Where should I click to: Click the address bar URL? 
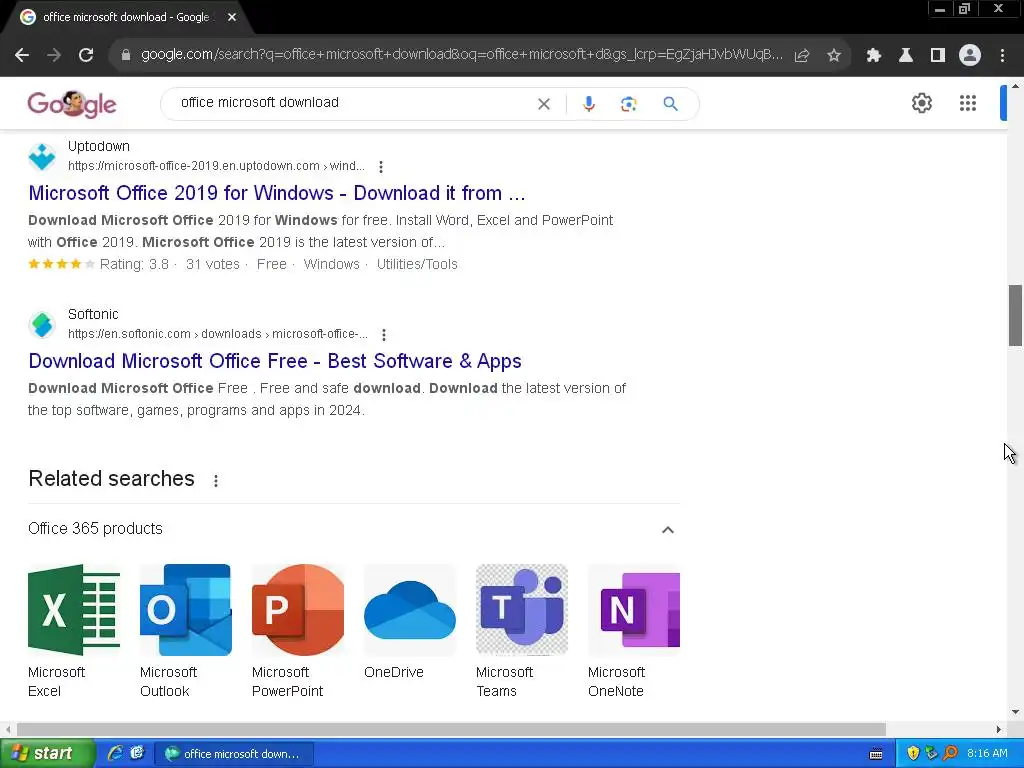(x=462, y=55)
